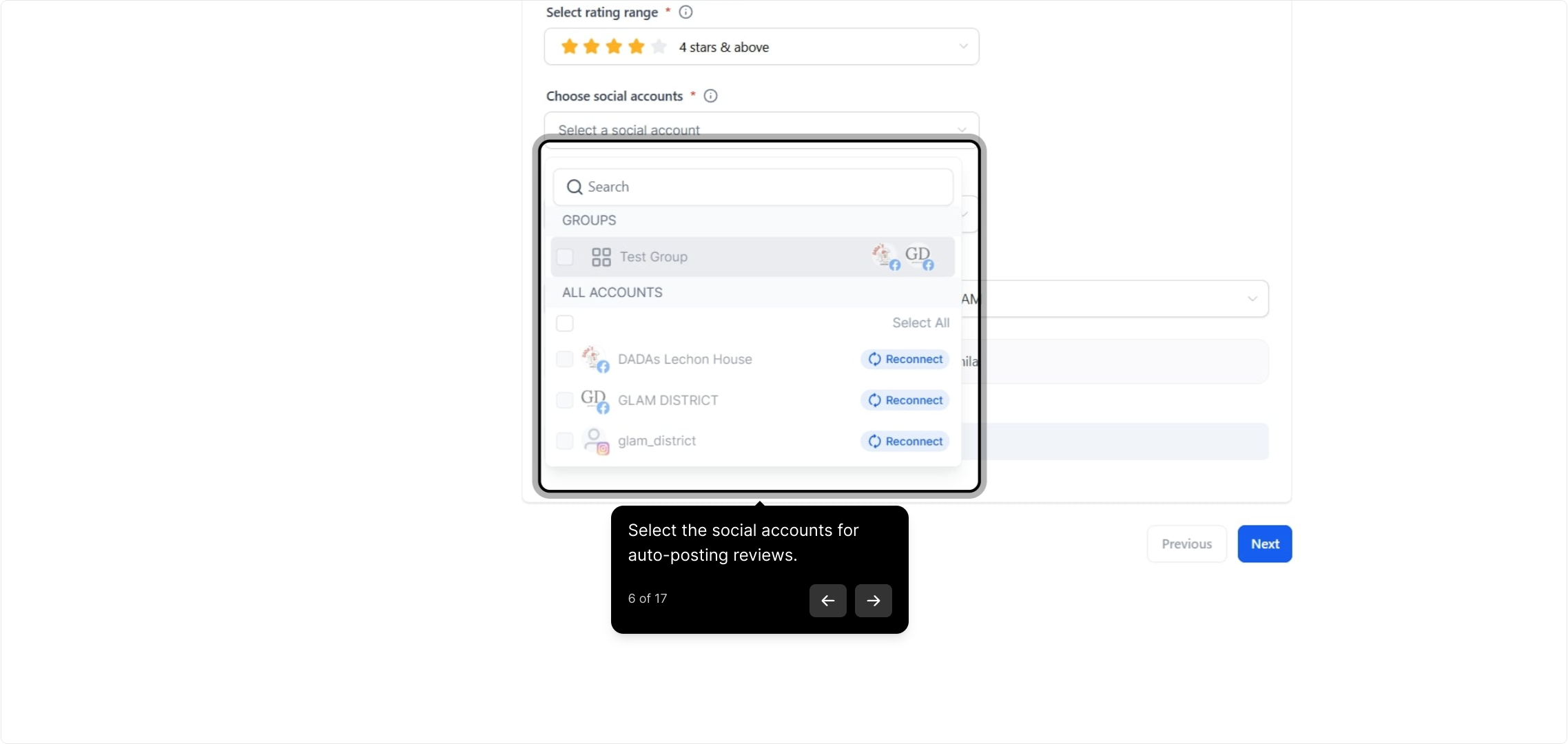Check the glam_district account checkbox

pyautogui.click(x=565, y=441)
